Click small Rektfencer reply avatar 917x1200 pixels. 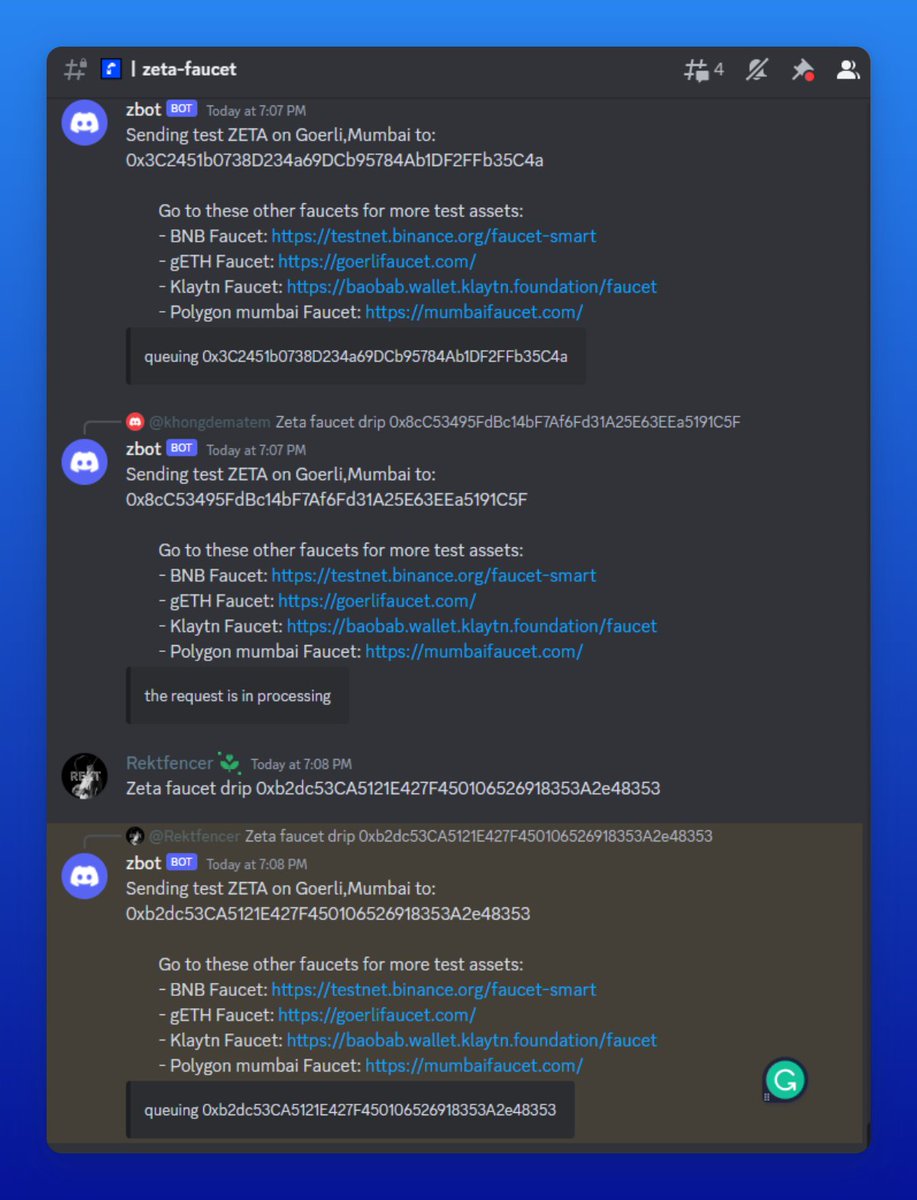point(135,836)
